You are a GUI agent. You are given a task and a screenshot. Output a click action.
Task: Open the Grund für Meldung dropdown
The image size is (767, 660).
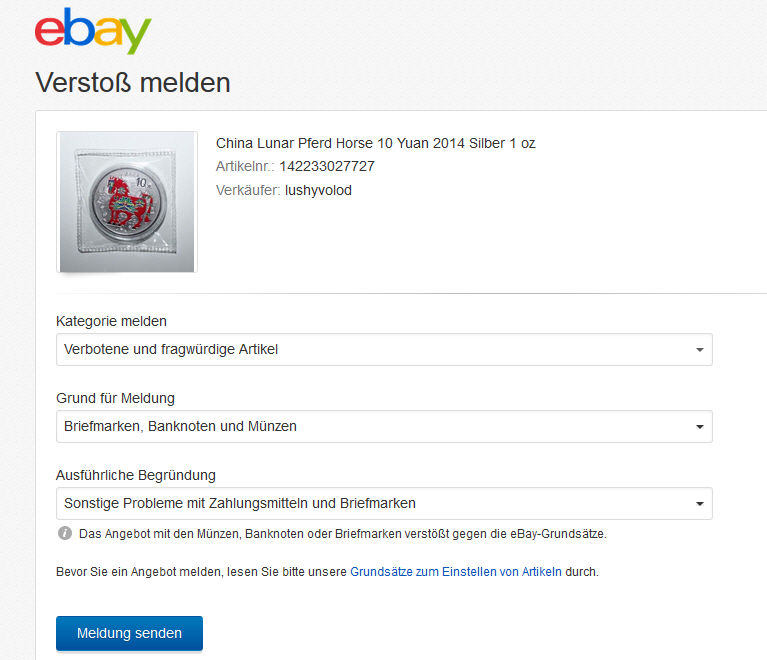(x=383, y=426)
